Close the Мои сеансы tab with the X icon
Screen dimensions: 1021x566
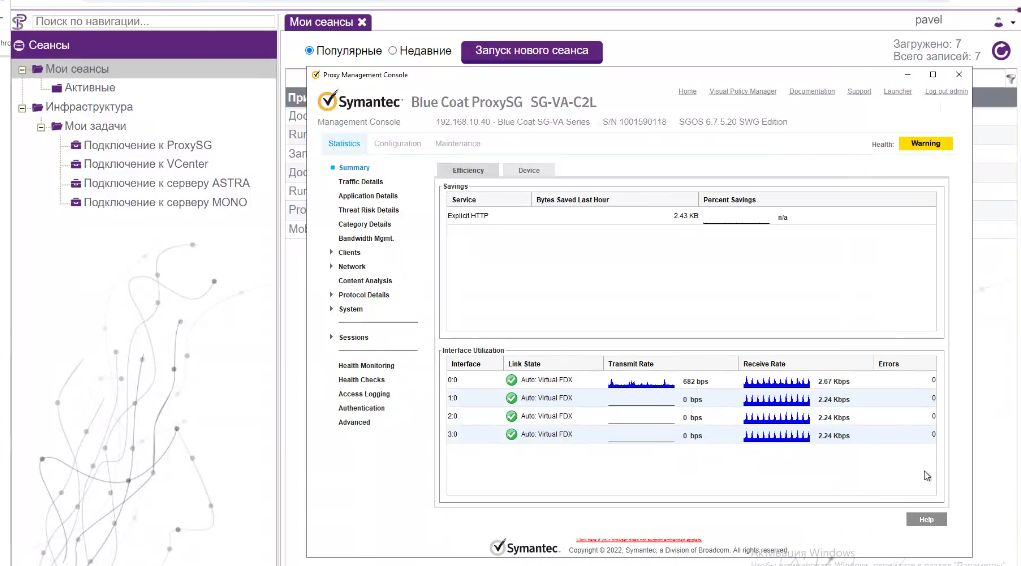tap(362, 22)
